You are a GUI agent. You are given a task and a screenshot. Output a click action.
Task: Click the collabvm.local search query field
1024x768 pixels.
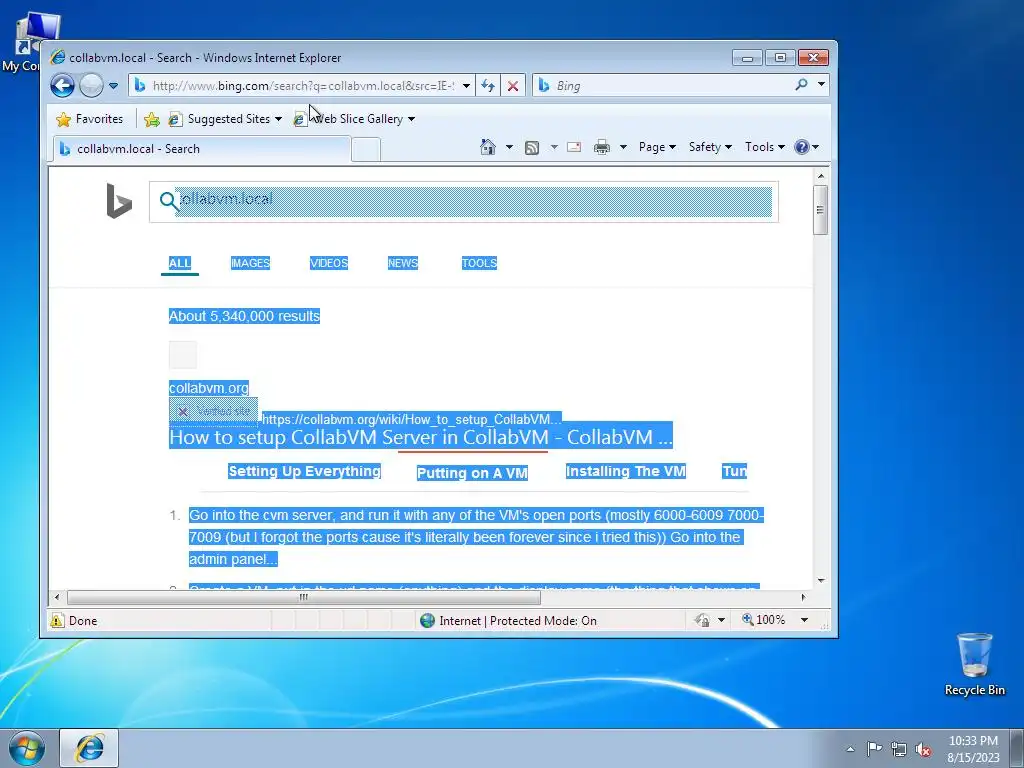tap(474, 201)
